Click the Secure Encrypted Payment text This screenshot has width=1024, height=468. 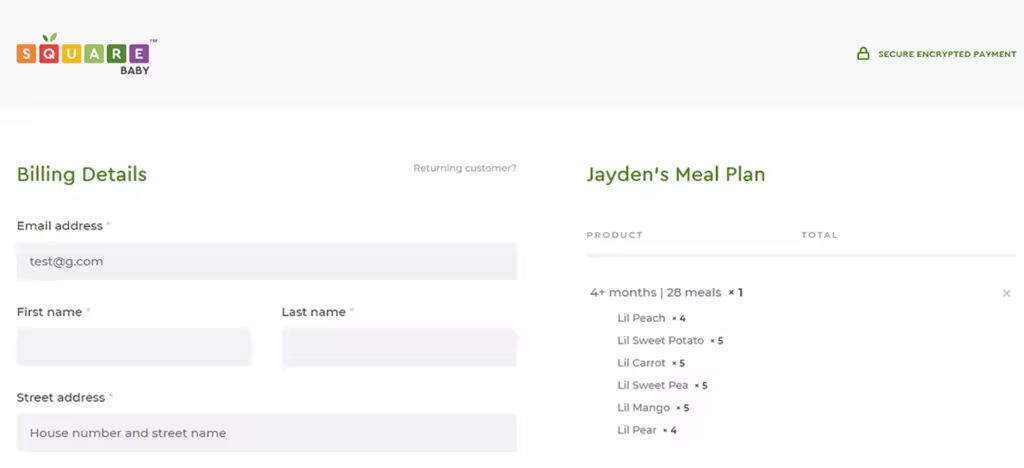[947, 54]
